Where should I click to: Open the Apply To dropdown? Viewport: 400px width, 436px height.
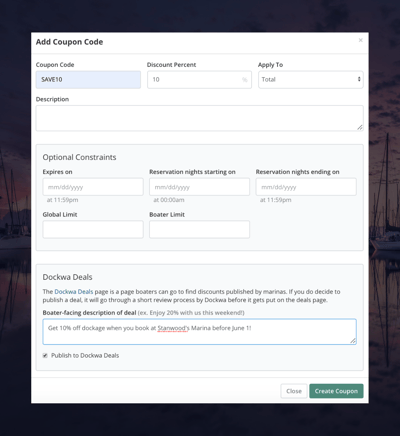[x=311, y=80]
